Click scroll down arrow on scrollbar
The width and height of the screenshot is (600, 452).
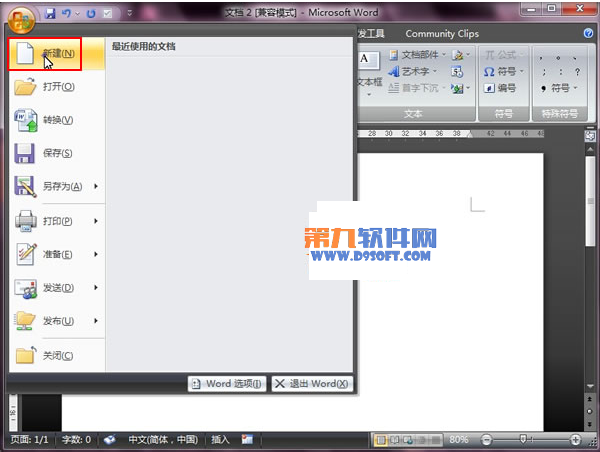click(590, 387)
